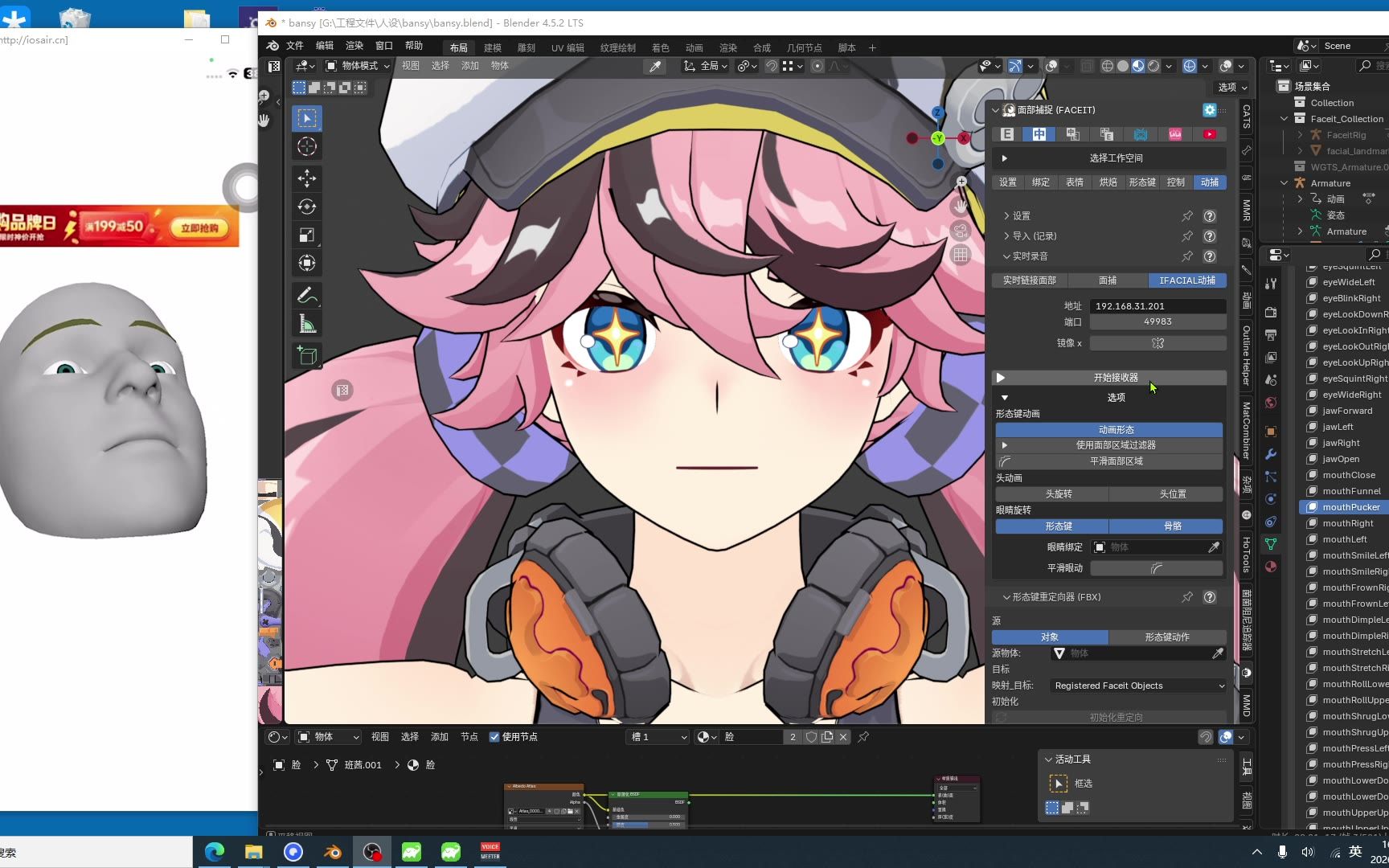The image size is (1389, 868).
Task: Open the 全局 transform orientation dropdown
Action: click(705, 66)
